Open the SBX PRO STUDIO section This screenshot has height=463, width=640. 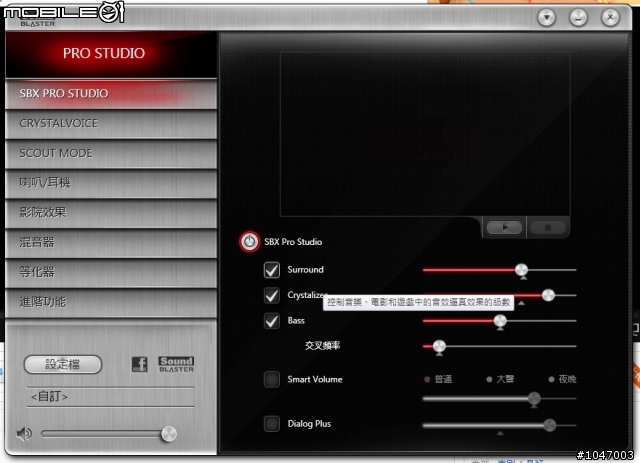click(111, 94)
